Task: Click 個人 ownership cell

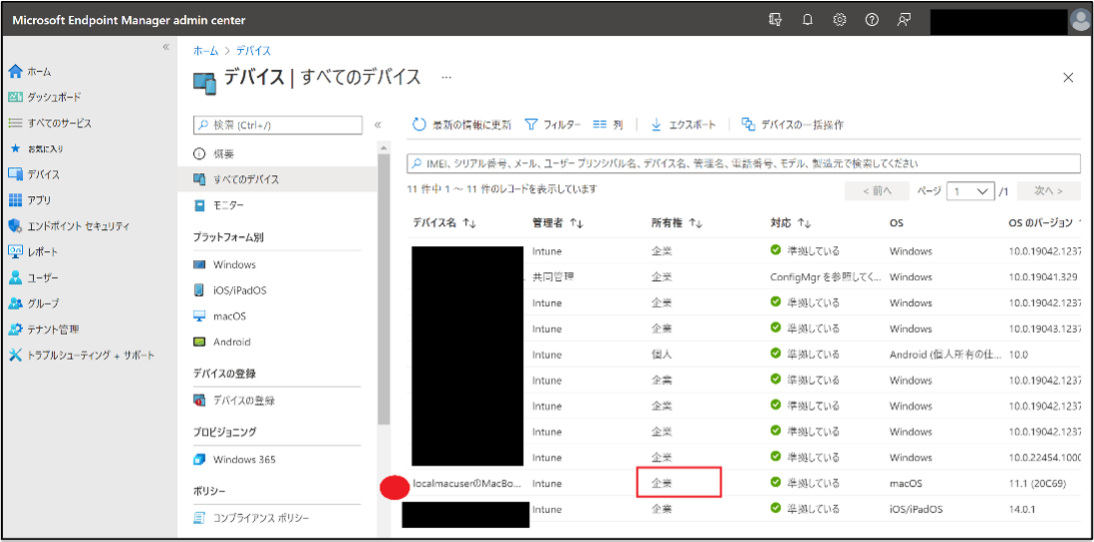Action: click(x=661, y=354)
